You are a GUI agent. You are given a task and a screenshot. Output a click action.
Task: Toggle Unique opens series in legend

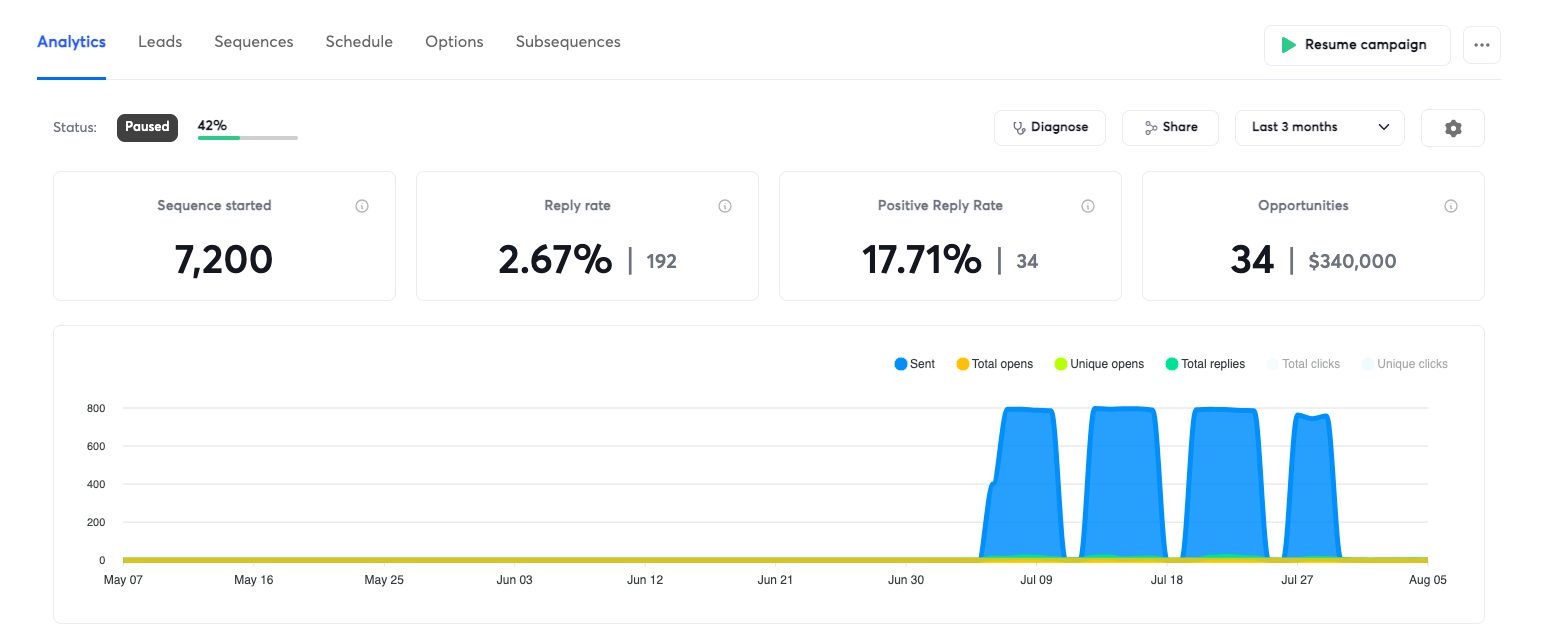coord(1099,364)
